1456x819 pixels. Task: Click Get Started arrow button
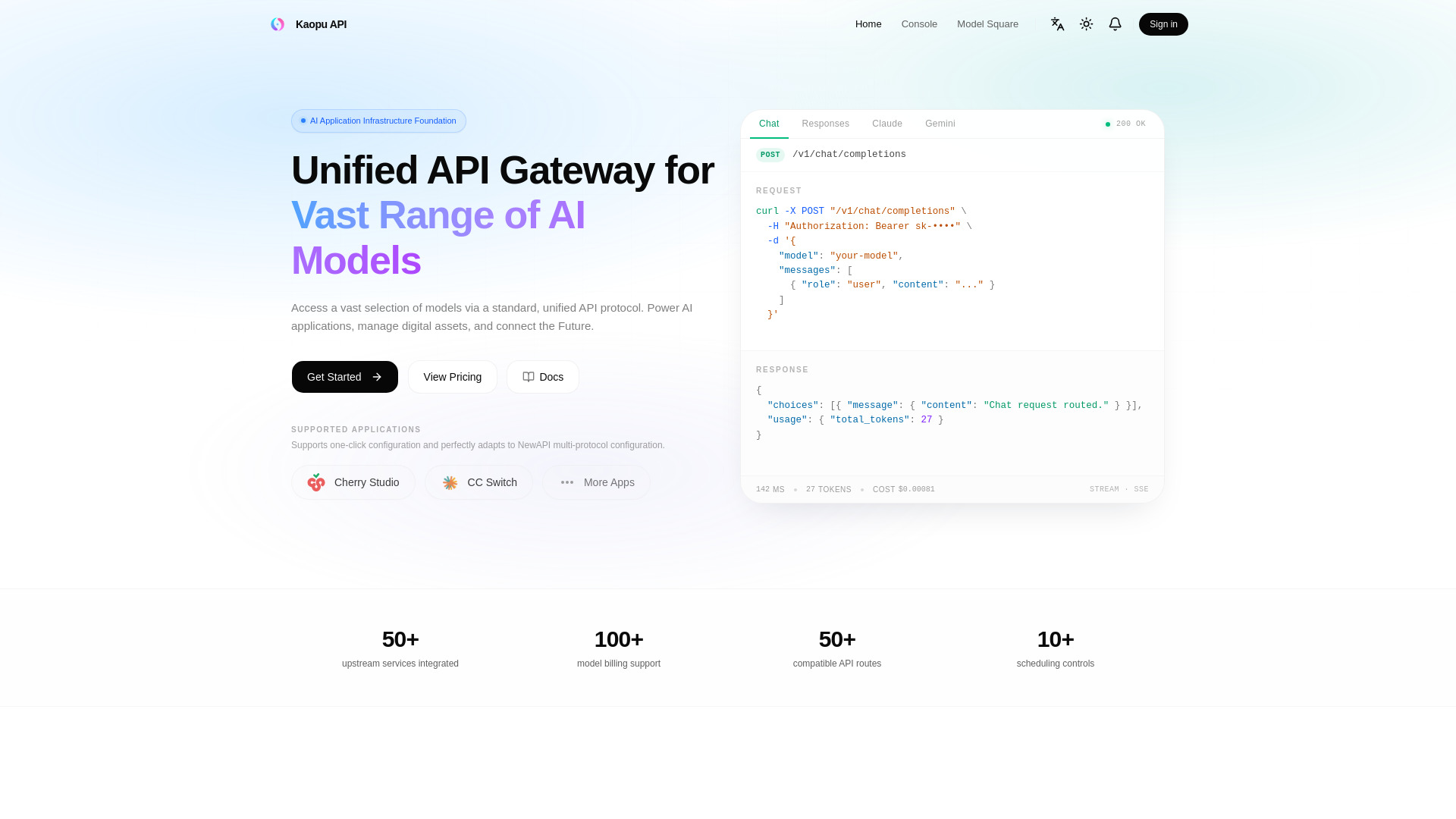(x=345, y=377)
